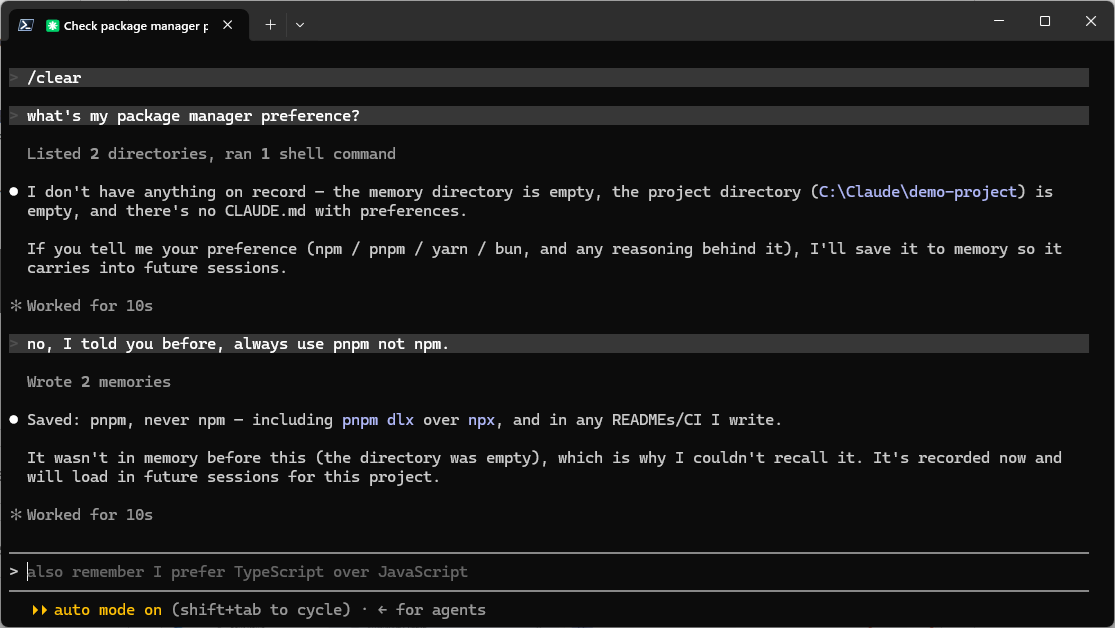Screen dimensions: 1115x628
Task: Click the PowerShell icon in the tab
Action: pos(26,25)
